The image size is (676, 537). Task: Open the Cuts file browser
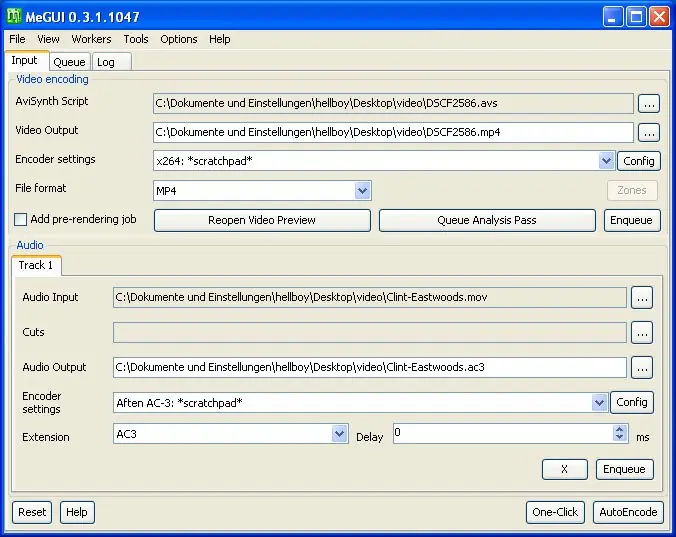[x=642, y=333]
